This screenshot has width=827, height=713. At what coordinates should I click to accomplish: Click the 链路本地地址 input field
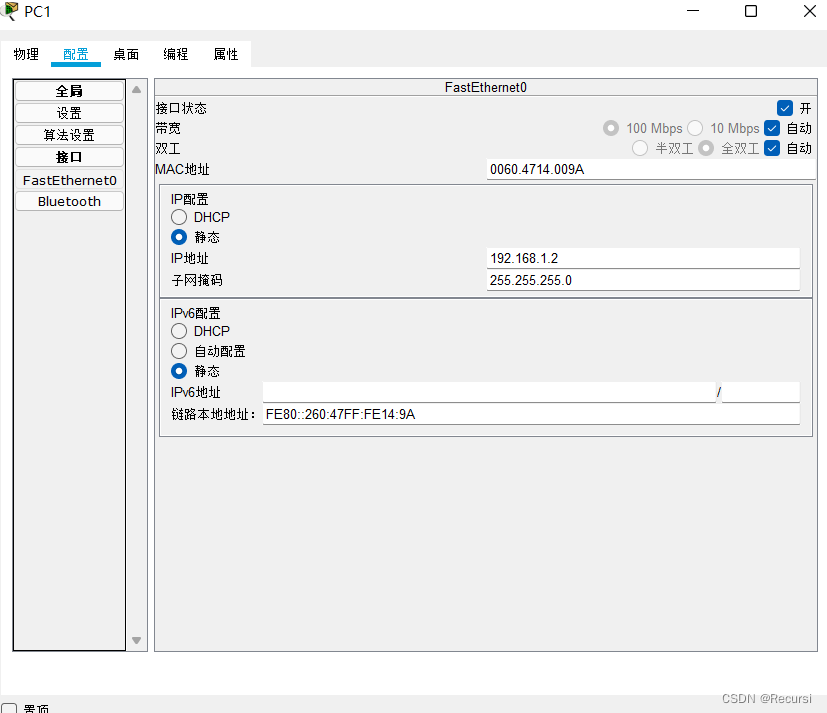[x=531, y=415]
